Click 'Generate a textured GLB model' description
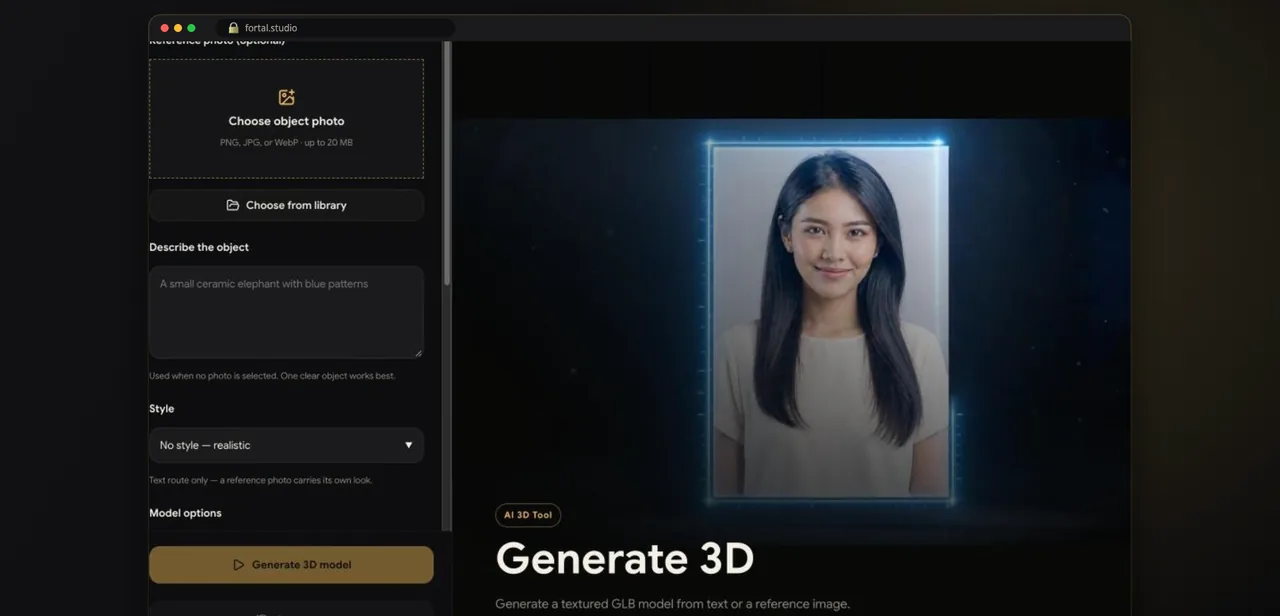 tap(672, 604)
